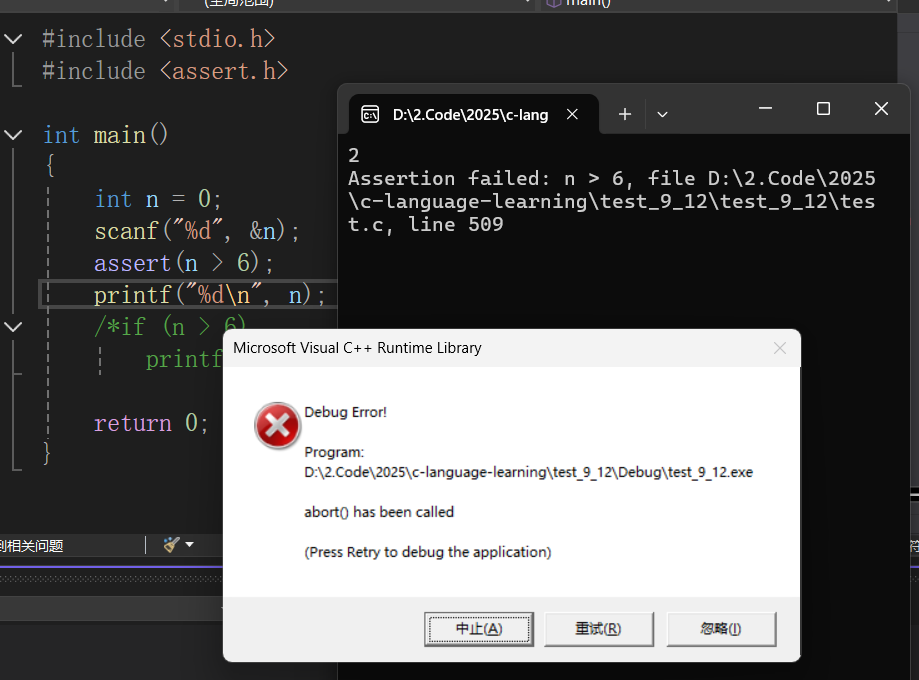919x680 pixels.
Task: Click the 'Debug Error!' heading text
Action: click(346, 412)
